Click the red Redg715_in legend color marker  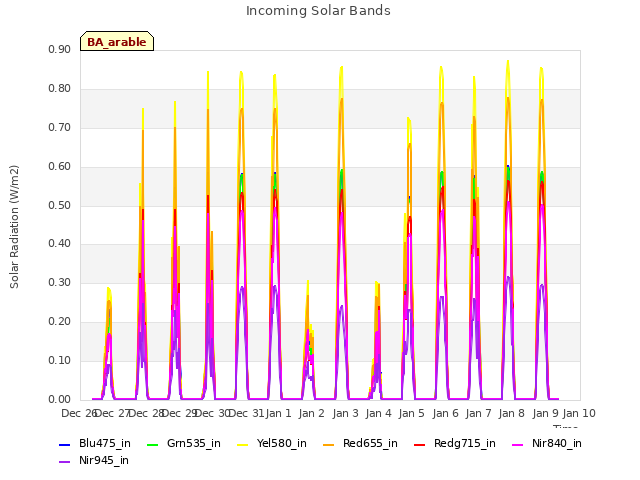(x=420, y=444)
